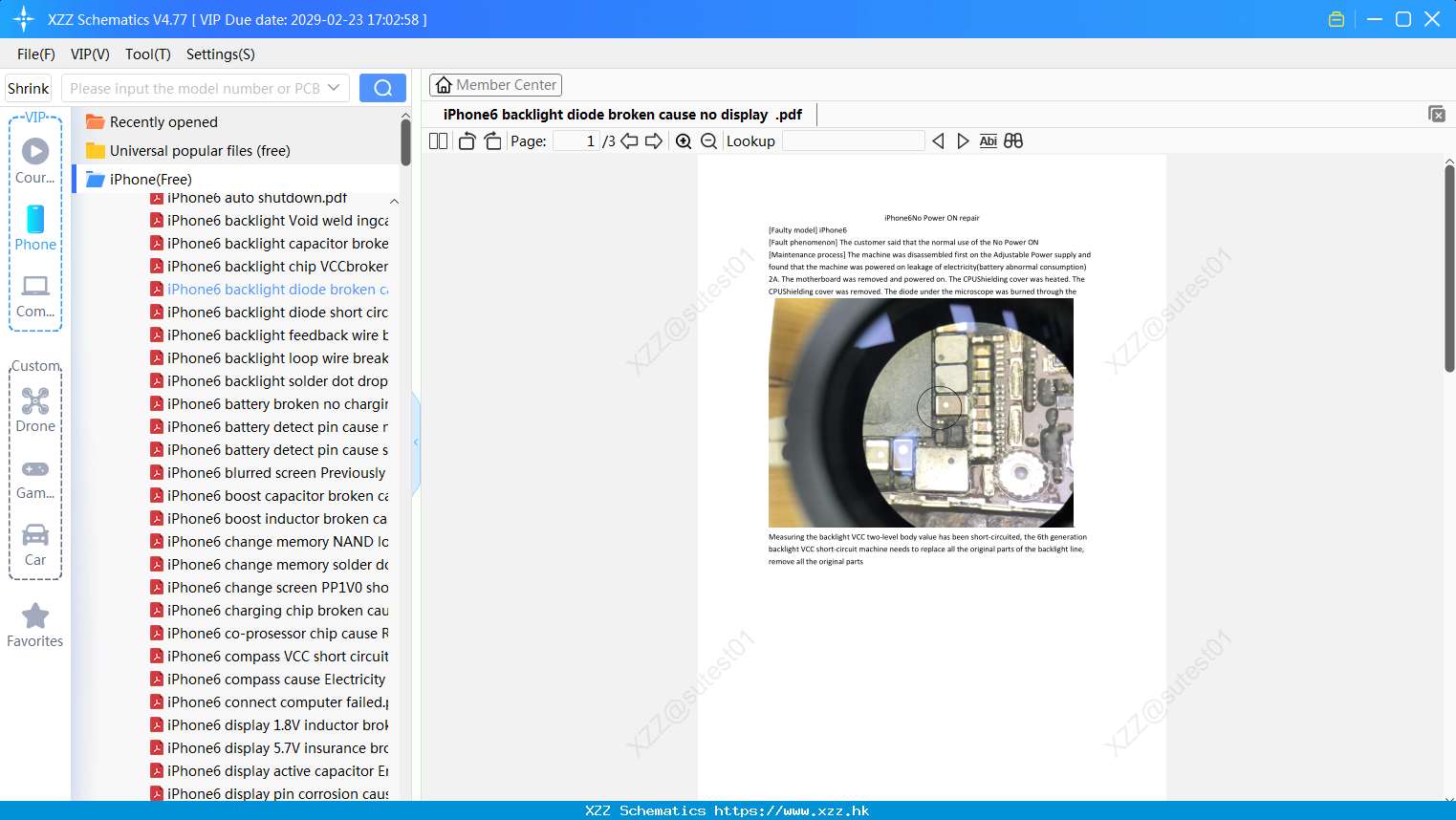Image resolution: width=1456 pixels, height=820 pixels.
Task: Open iPhone6 backlight loop wire break file
Action: (270, 358)
